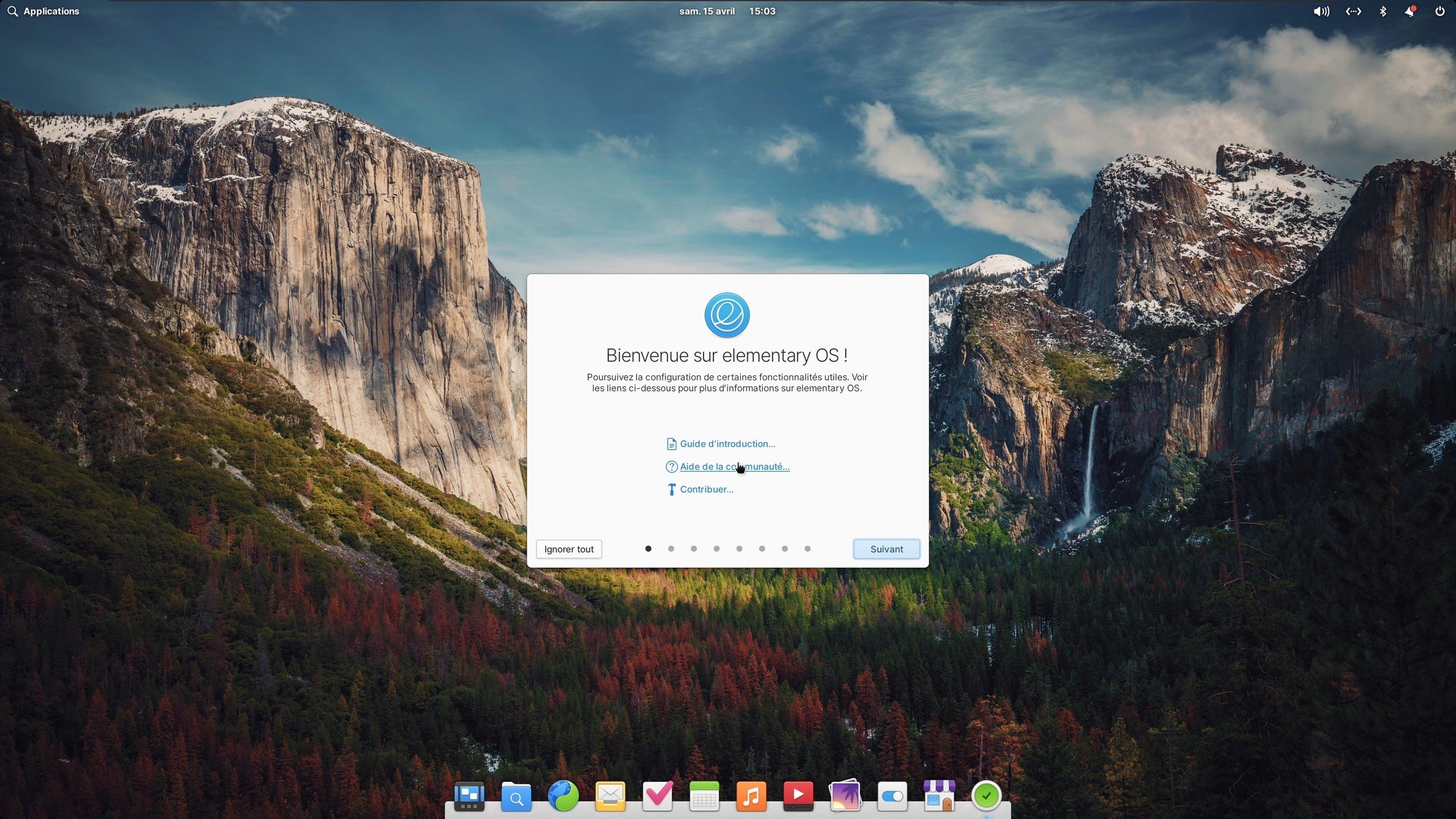This screenshot has height=819, width=1456.
Task: Jump to the third page dot
Action: pos(694,549)
